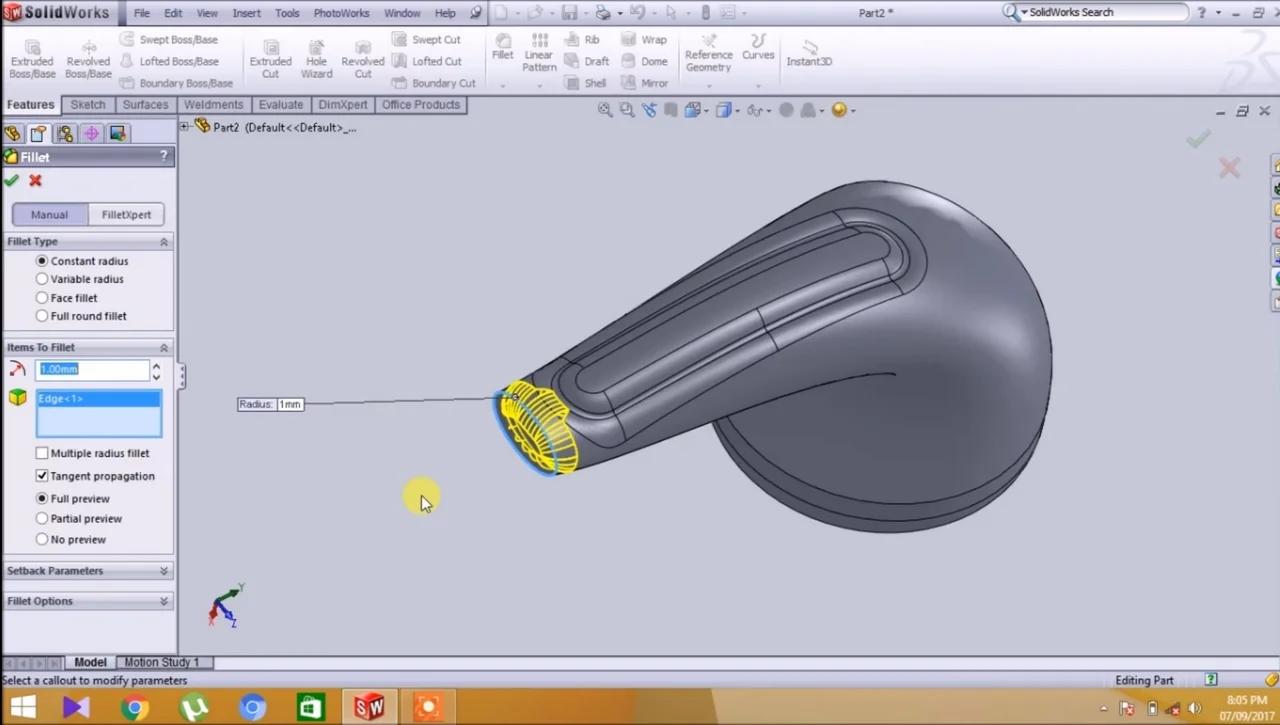
Task: Open the Linear Pattern tool
Action: (x=539, y=57)
